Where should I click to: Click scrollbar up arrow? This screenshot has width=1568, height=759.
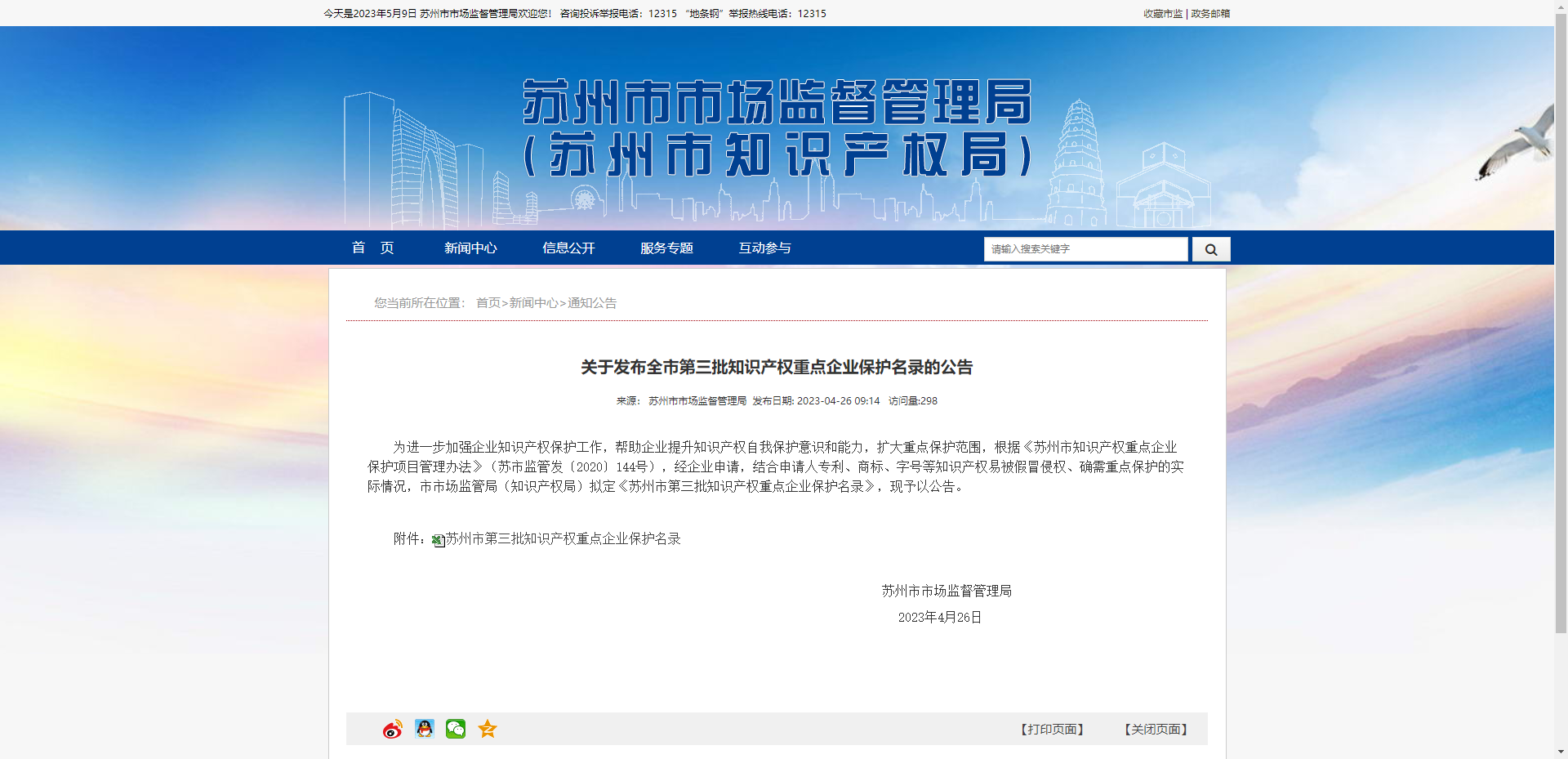pyautogui.click(x=1561, y=6)
